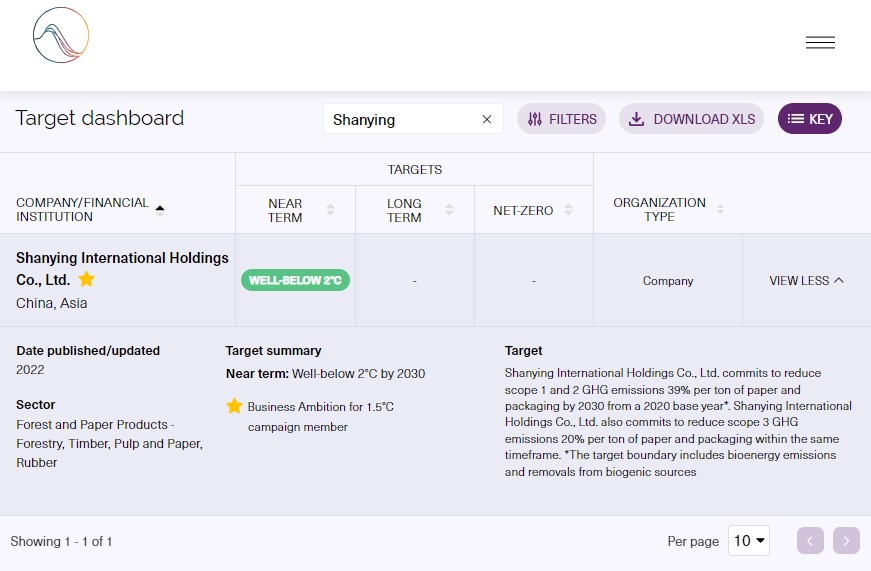
Task: Sort the Near Term column
Action: (330, 209)
